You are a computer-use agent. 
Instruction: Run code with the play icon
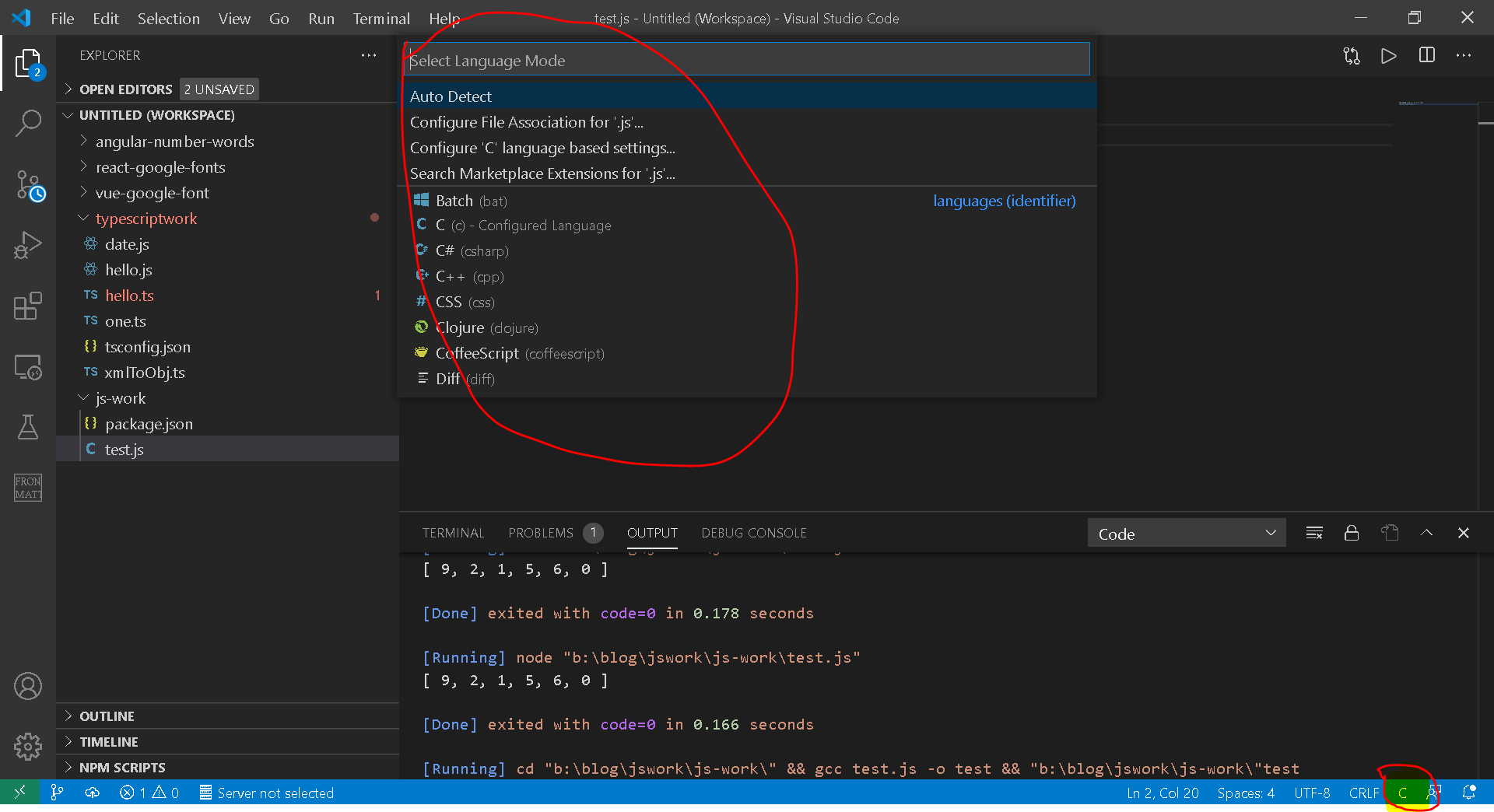[1389, 55]
